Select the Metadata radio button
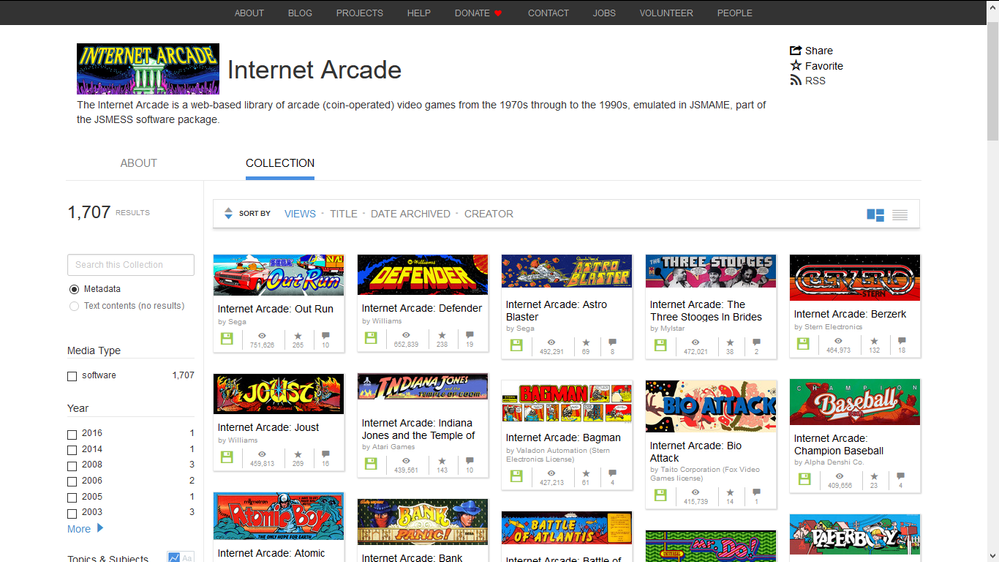The width and height of the screenshot is (999, 562). [x=74, y=289]
